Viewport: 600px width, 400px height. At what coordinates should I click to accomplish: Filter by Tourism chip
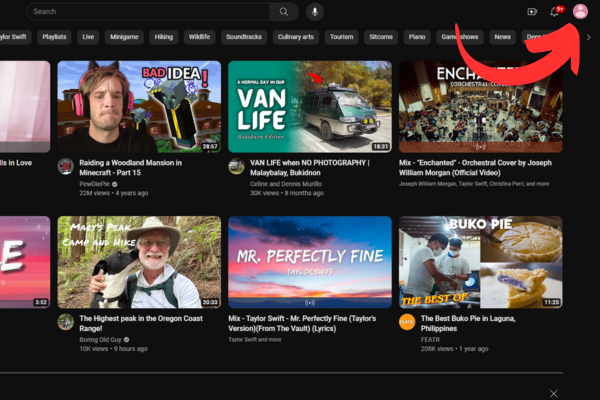(x=342, y=37)
